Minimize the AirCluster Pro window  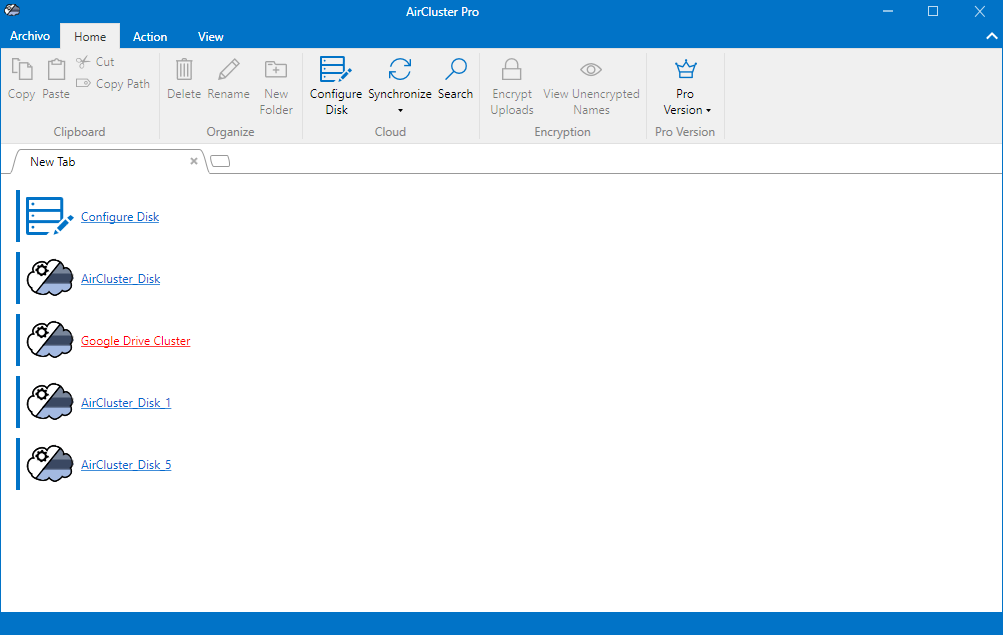[x=888, y=12]
